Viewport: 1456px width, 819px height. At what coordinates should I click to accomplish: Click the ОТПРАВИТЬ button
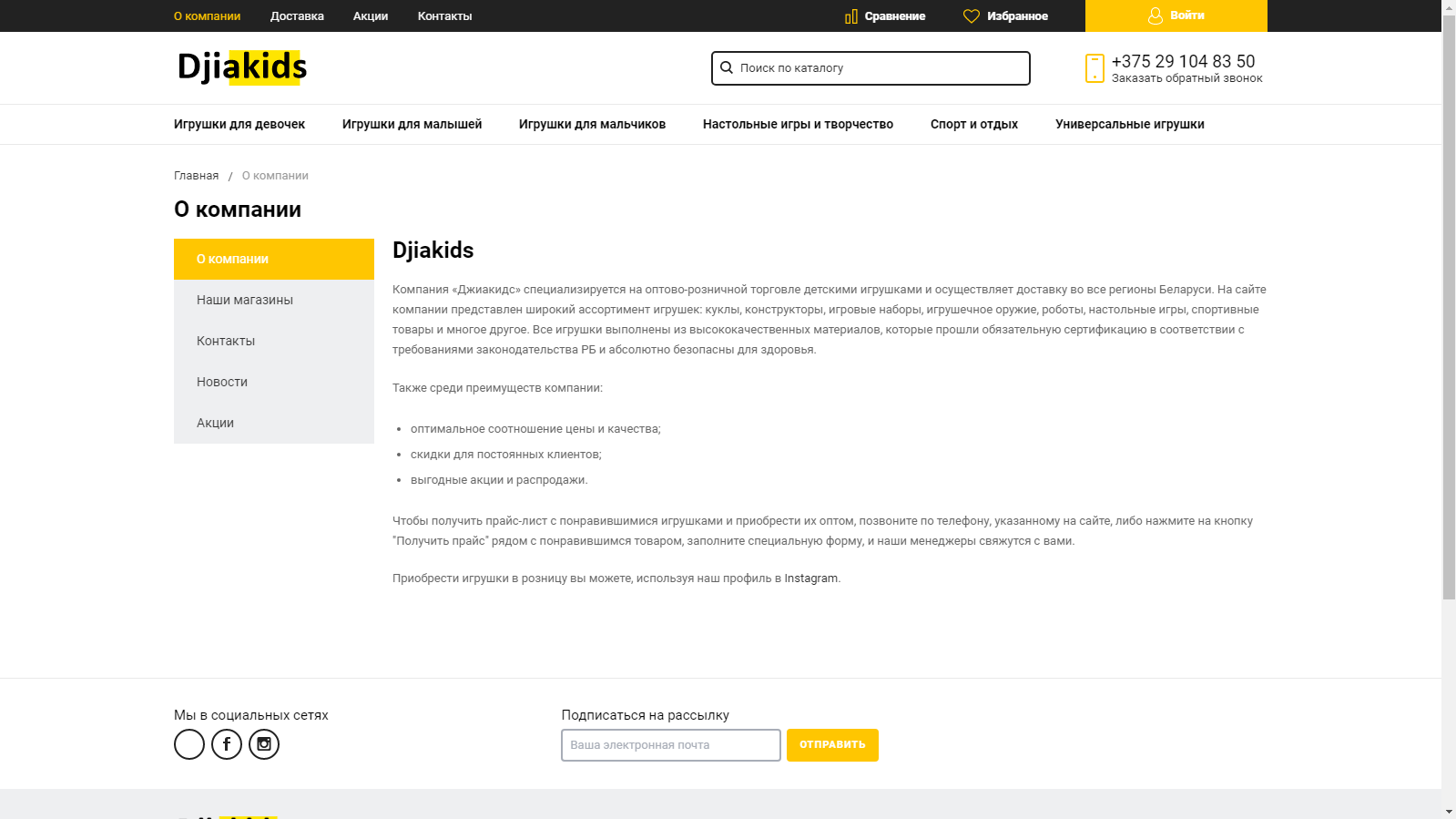(x=832, y=745)
